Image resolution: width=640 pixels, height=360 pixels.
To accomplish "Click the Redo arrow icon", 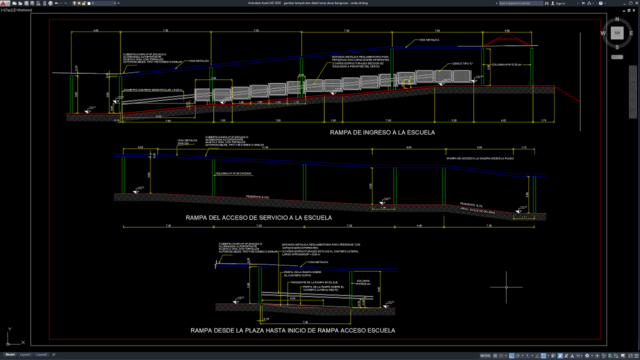I will coord(66,3).
